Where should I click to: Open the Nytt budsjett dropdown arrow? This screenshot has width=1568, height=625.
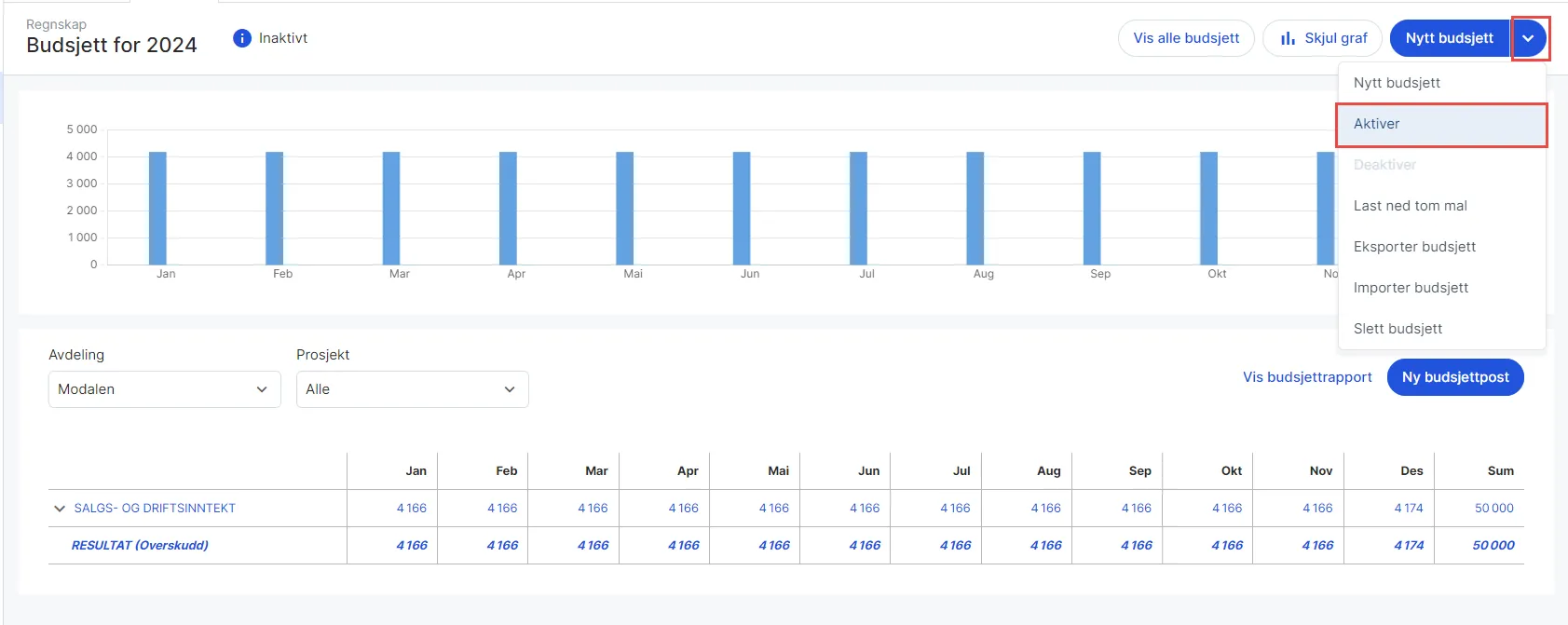point(1528,38)
